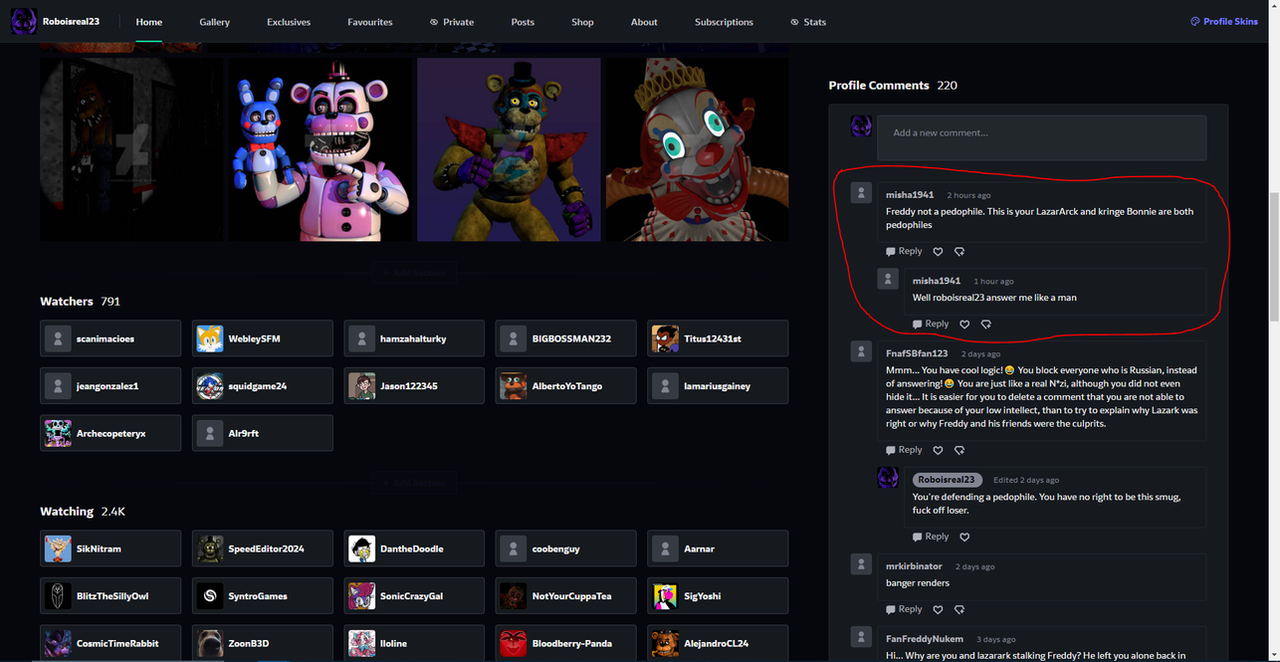Image resolution: width=1280 pixels, height=662 pixels.
Task: Open the About tab
Action: (x=644, y=22)
